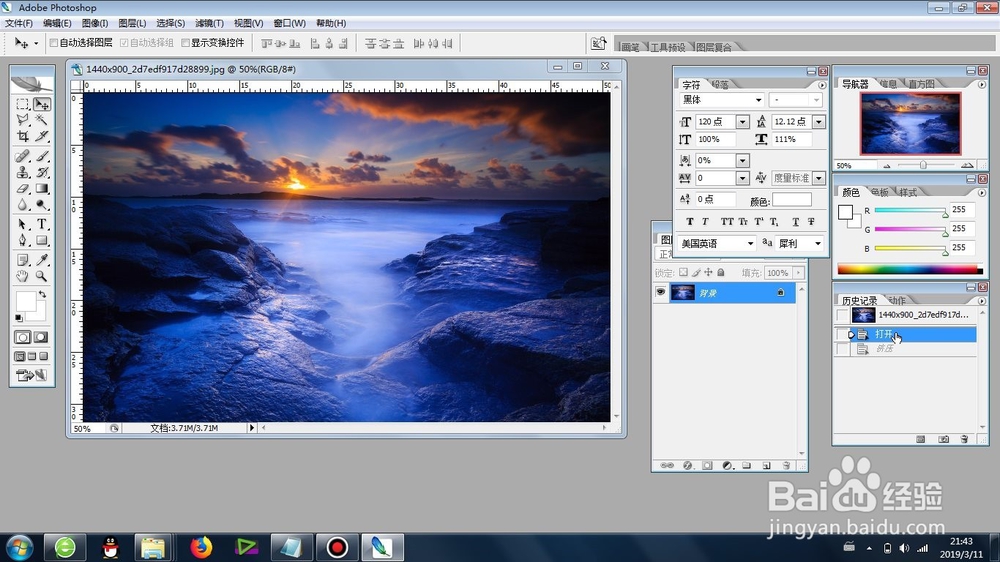Image resolution: width=1000 pixels, height=562 pixels.
Task: Select the Clone Stamp tool
Action: pyautogui.click(x=23, y=172)
